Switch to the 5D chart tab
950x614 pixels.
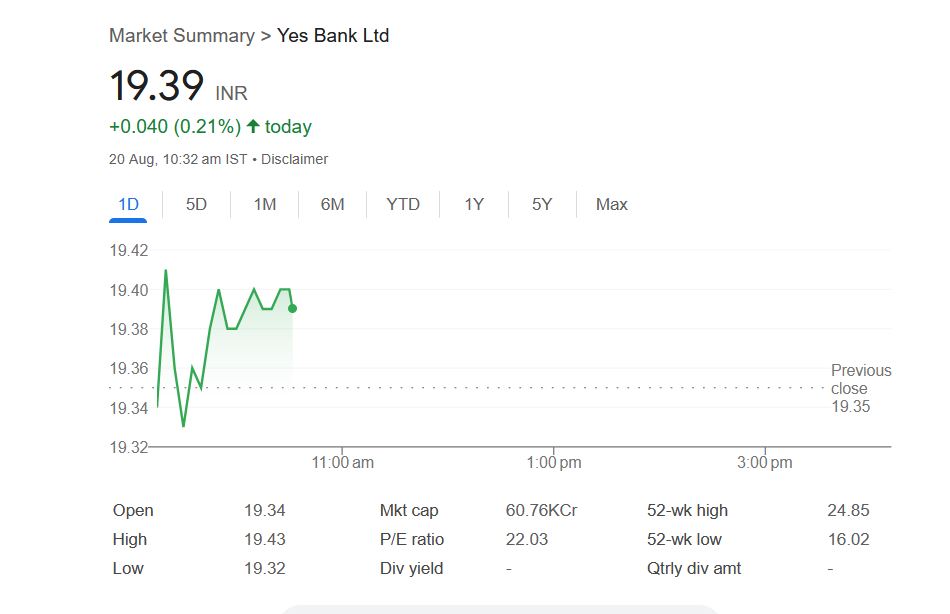tap(196, 205)
